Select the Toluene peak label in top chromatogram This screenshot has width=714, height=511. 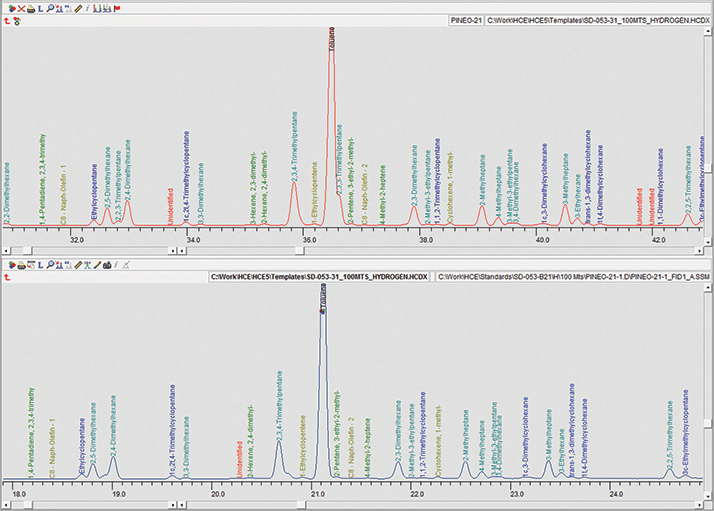(x=332, y=39)
